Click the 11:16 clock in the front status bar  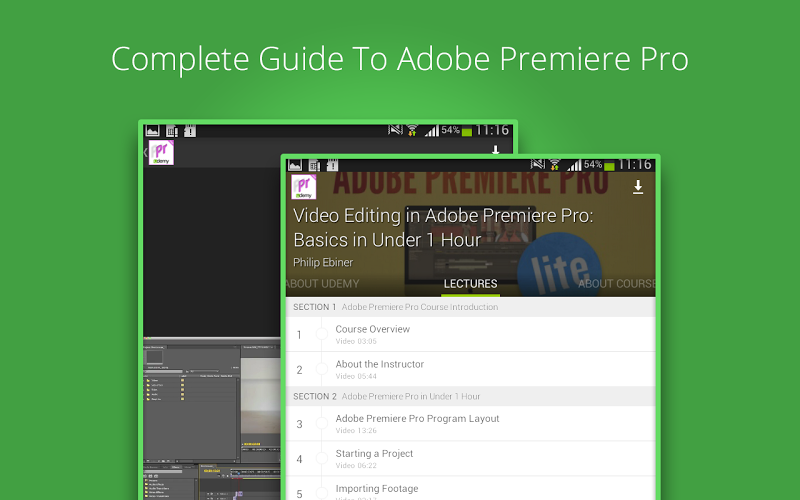[635, 165]
